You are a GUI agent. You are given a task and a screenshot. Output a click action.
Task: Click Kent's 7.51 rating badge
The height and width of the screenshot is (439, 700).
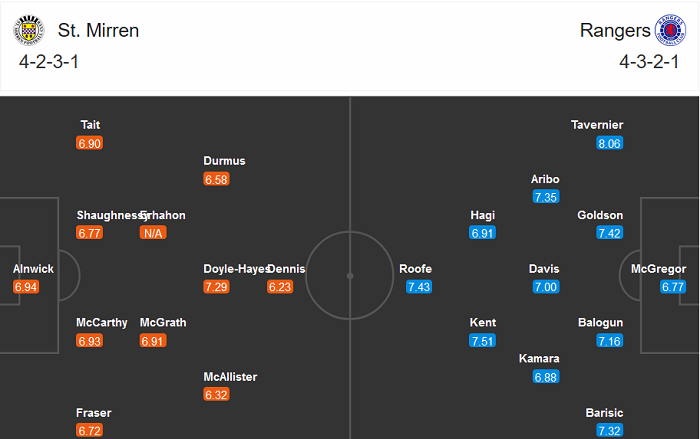(483, 341)
